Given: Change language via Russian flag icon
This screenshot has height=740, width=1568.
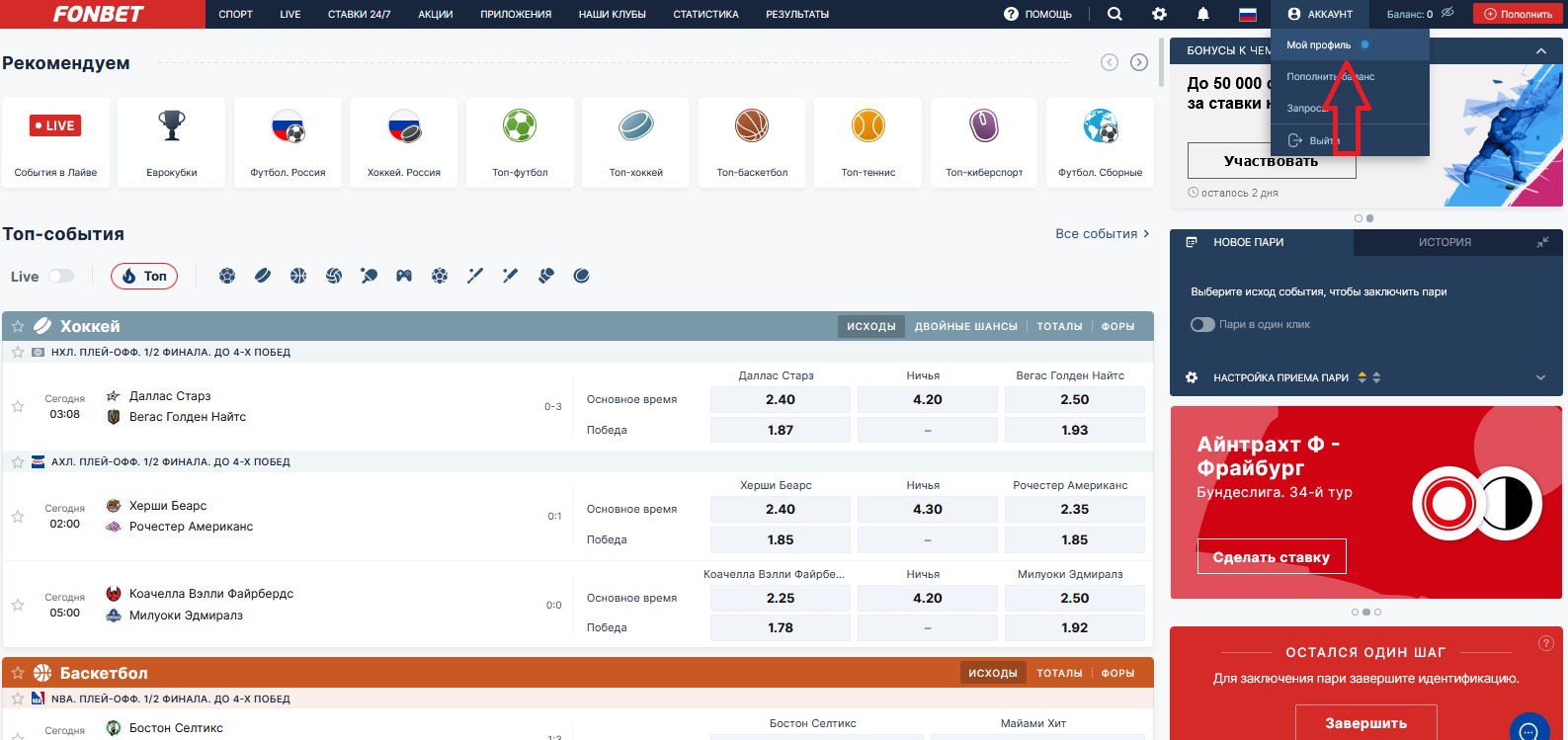Looking at the screenshot, I should [x=1247, y=14].
